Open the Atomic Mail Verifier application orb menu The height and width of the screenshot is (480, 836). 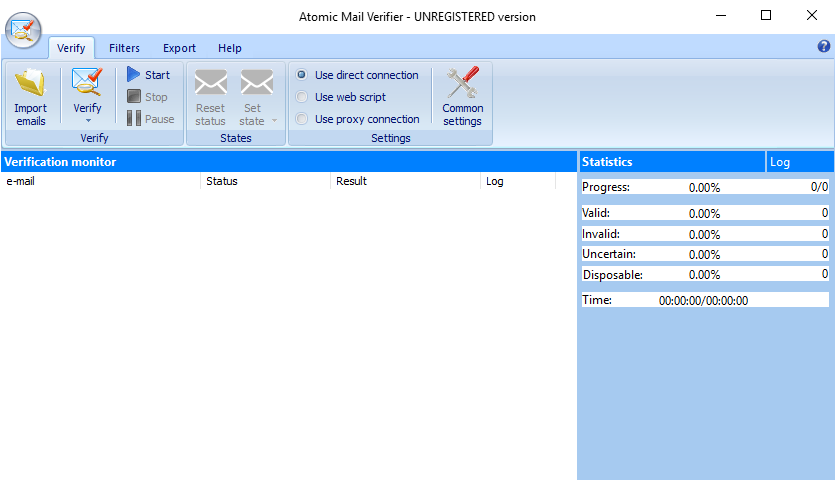pyautogui.click(x=23, y=30)
